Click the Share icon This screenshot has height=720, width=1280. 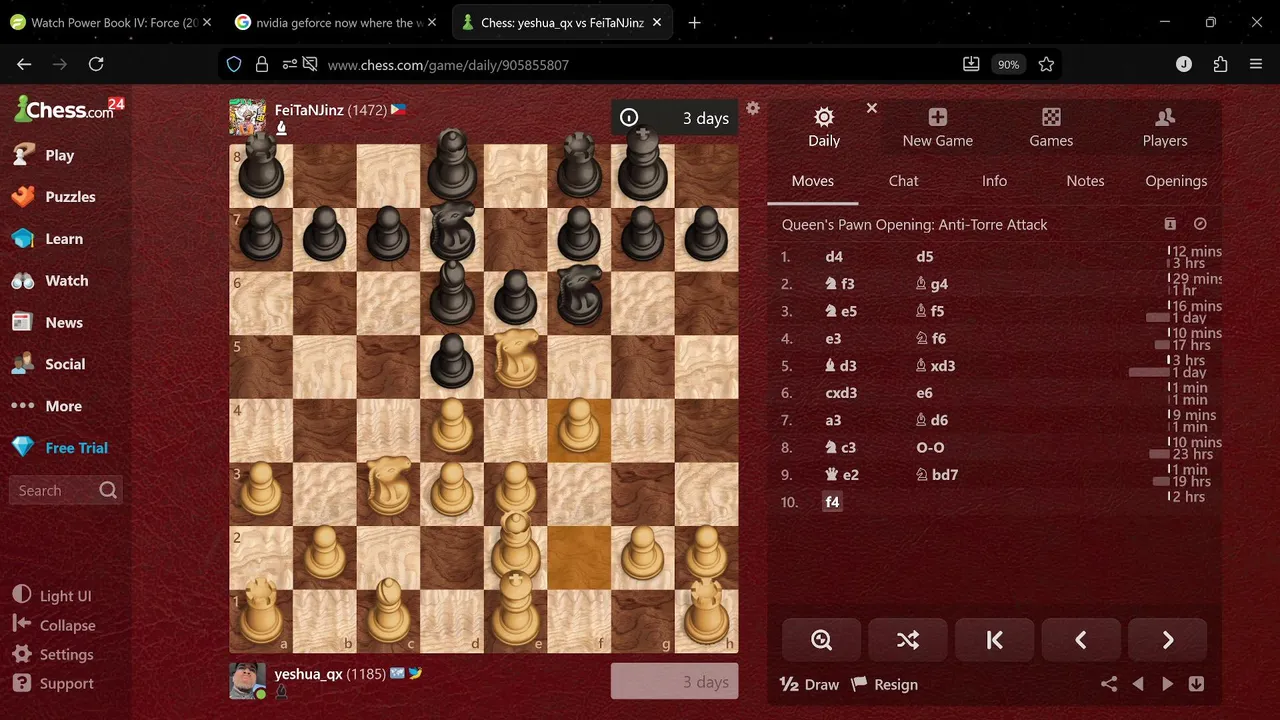pyautogui.click(x=1109, y=685)
